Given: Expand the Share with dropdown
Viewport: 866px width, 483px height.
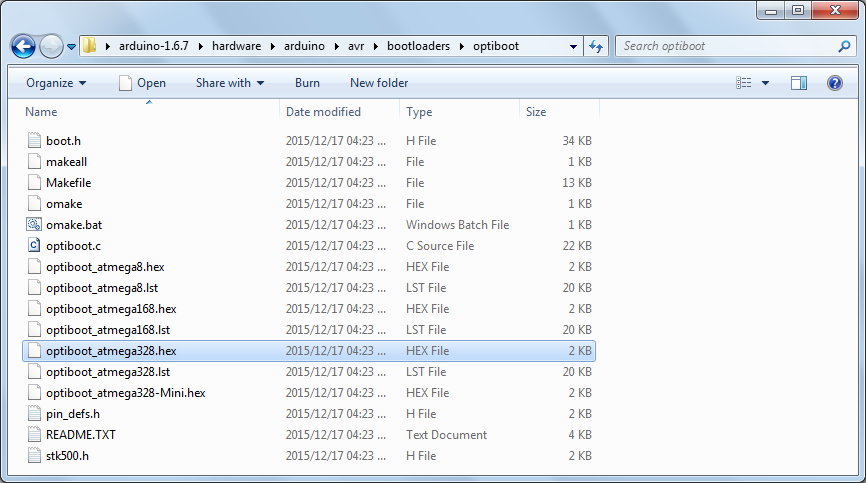Looking at the screenshot, I should [x=229, y=83].
